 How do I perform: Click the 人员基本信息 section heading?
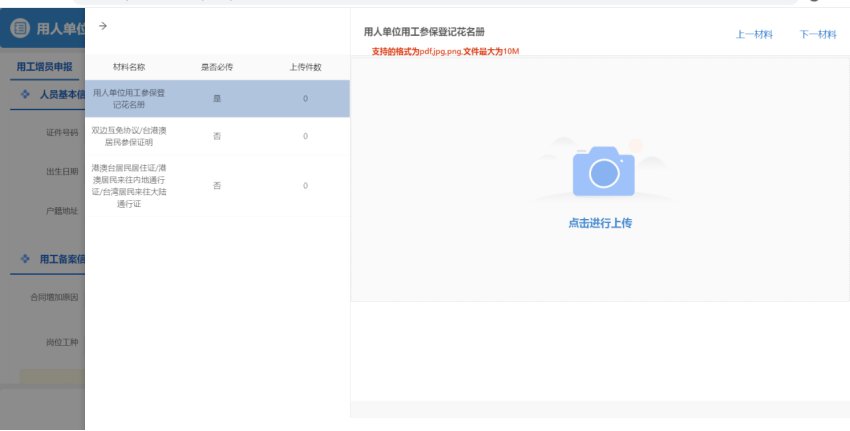pos(62,94)
